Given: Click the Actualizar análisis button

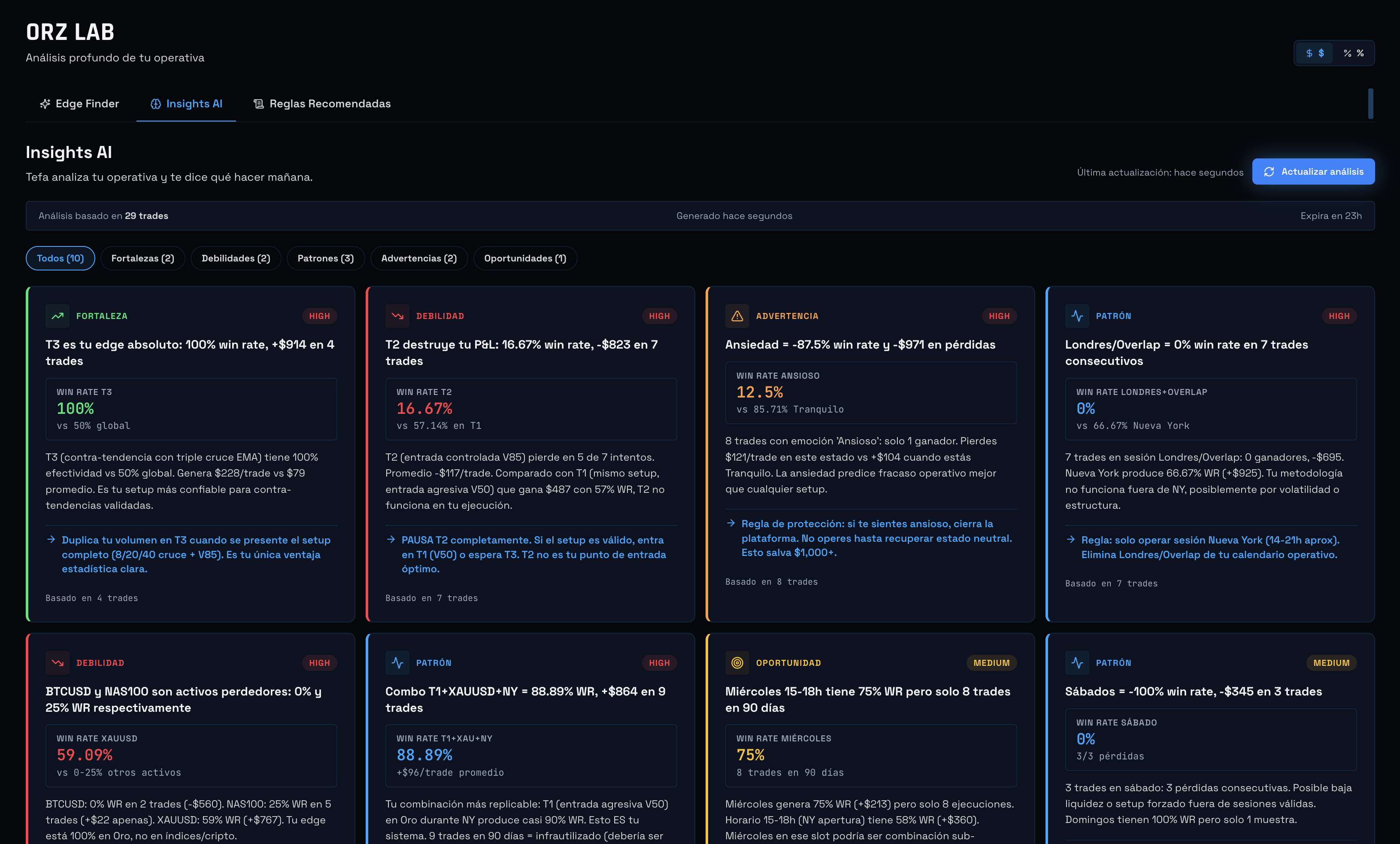Looking at the screenshot, I should pyautogui.click(x=1313, y=172).
